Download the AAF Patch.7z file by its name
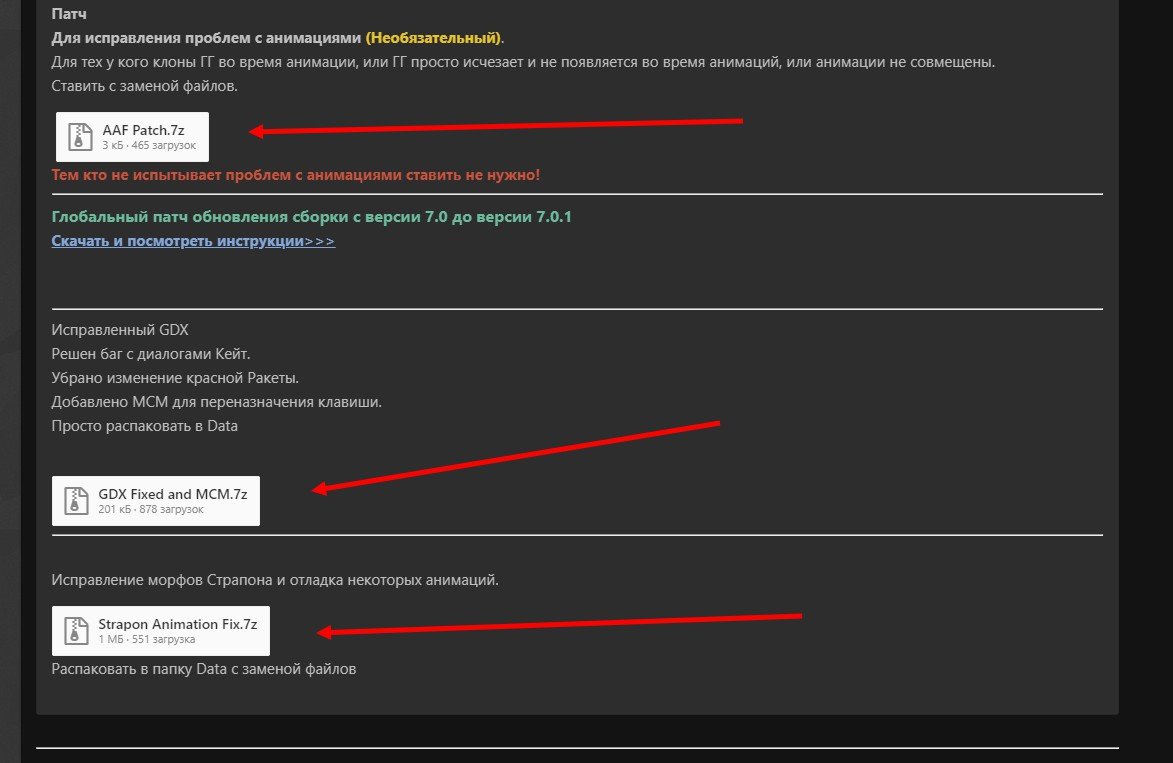Viewport: 1173px width, 763px height. (x=143, y=130)
